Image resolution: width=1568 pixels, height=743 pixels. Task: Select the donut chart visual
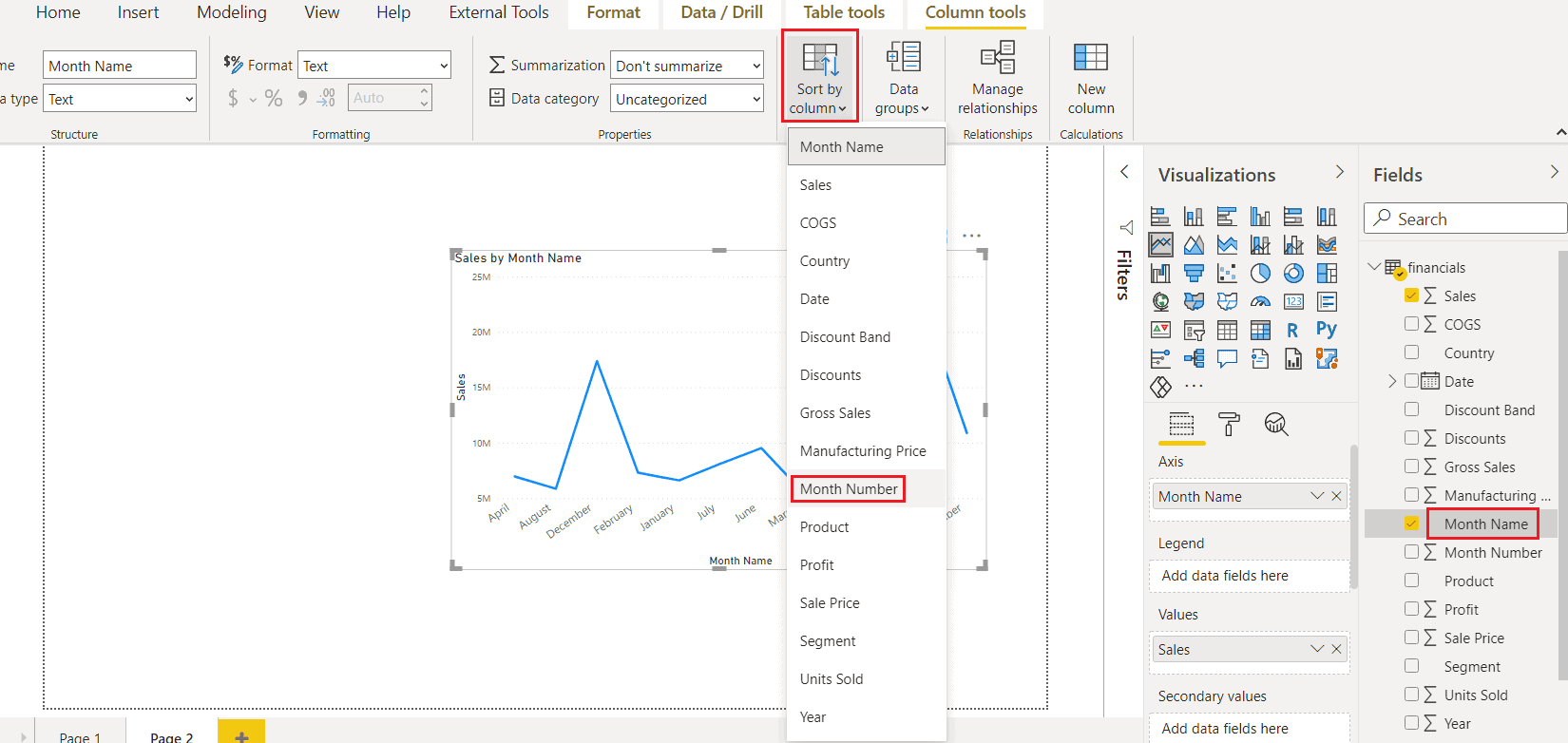coord(1293,274)
